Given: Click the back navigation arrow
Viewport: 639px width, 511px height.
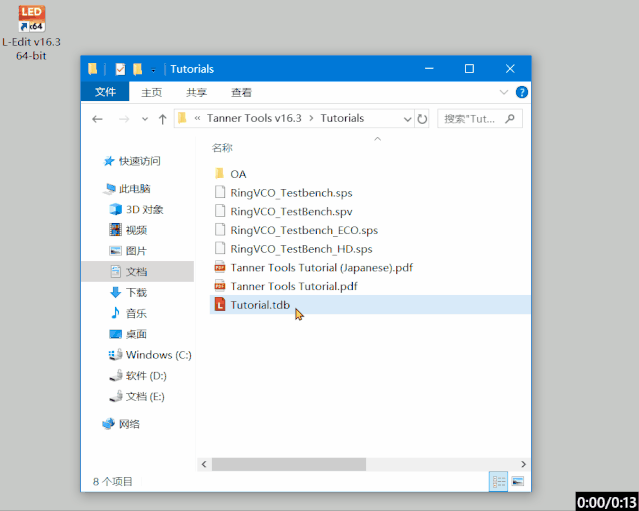Looking at the screenshot, I should (97, 118).
